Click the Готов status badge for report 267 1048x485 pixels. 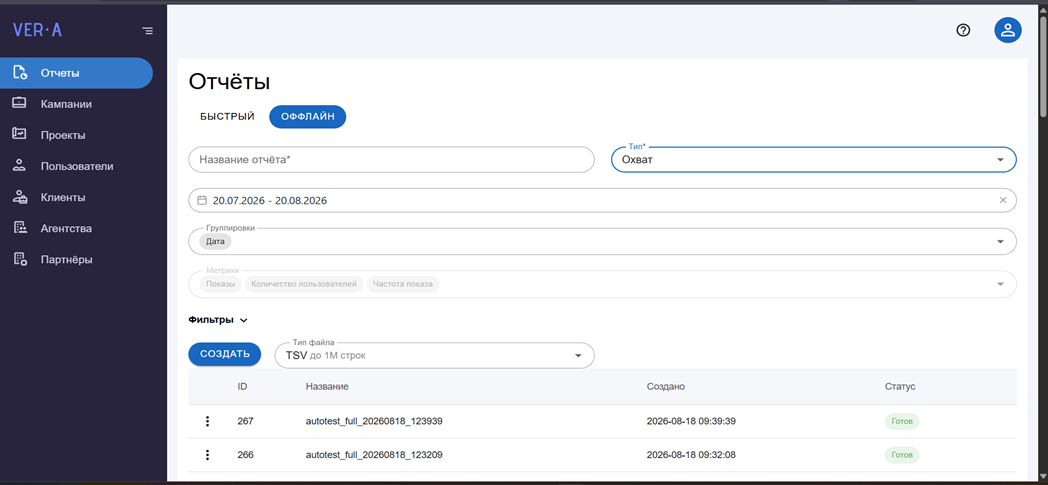(x=902, y=422)
